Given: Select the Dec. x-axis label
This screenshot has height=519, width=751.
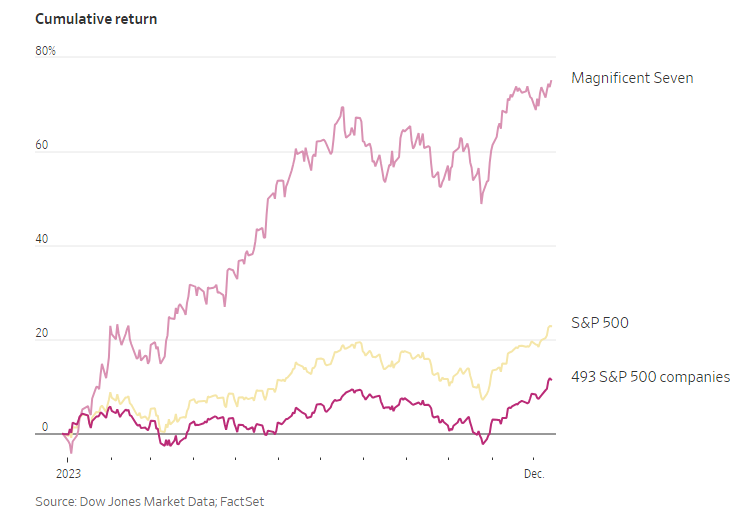Looking at the screenshot, I should (x=534, y=474).
